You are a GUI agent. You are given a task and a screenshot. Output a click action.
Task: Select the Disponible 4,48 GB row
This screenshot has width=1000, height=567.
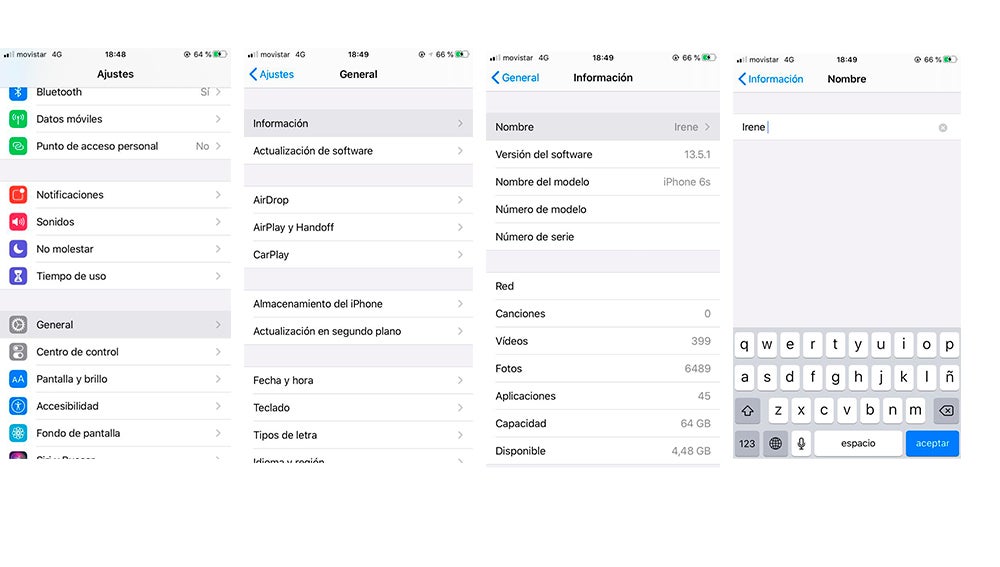coord(603,451)
